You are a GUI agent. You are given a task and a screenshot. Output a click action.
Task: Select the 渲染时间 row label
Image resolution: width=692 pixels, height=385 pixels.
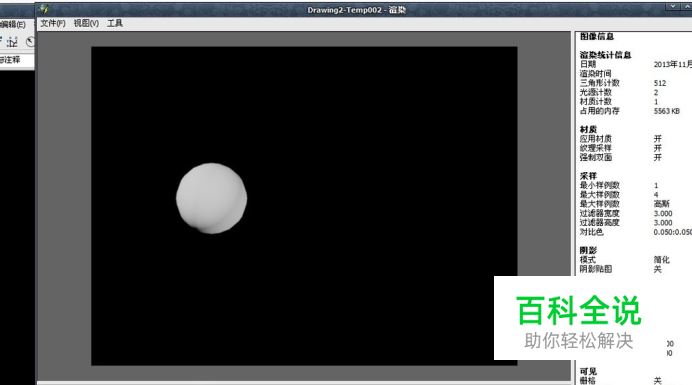[x=596, y=73]
